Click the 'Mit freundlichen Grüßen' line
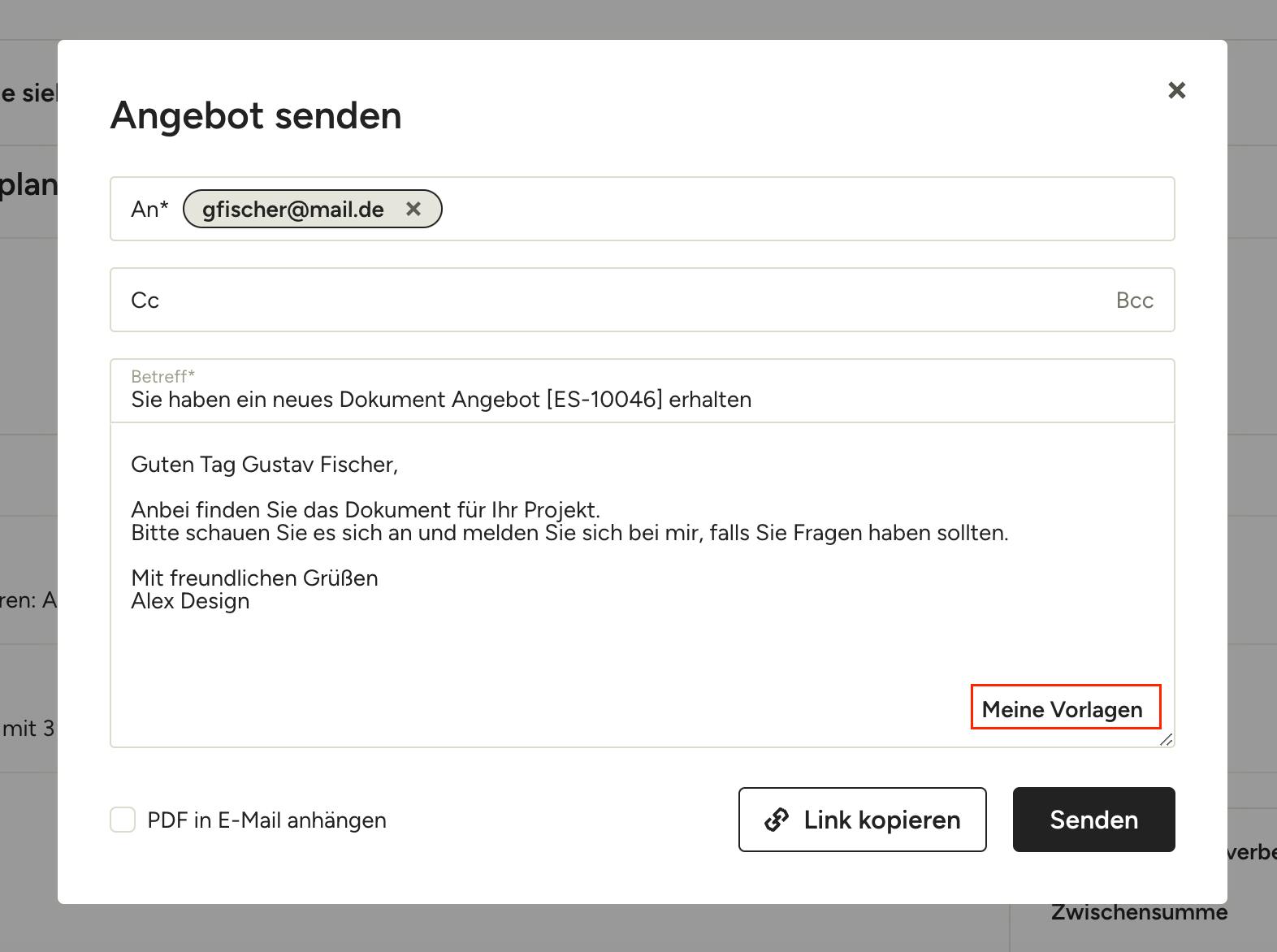The image size is (1277, 952). [254, 578]
